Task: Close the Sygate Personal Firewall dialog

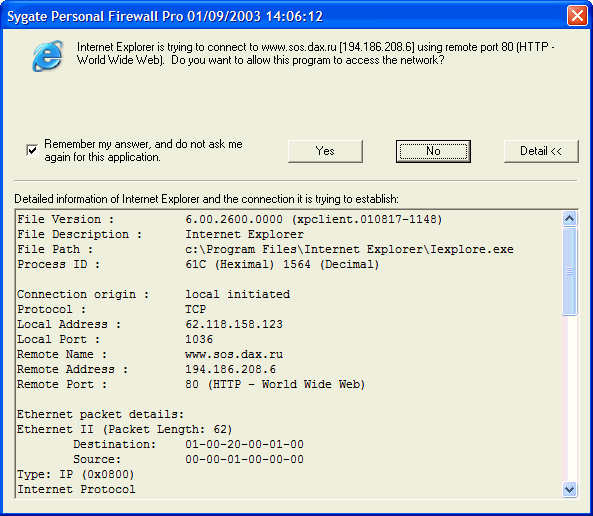Action: pyautogui.click(x=577, y=16)
